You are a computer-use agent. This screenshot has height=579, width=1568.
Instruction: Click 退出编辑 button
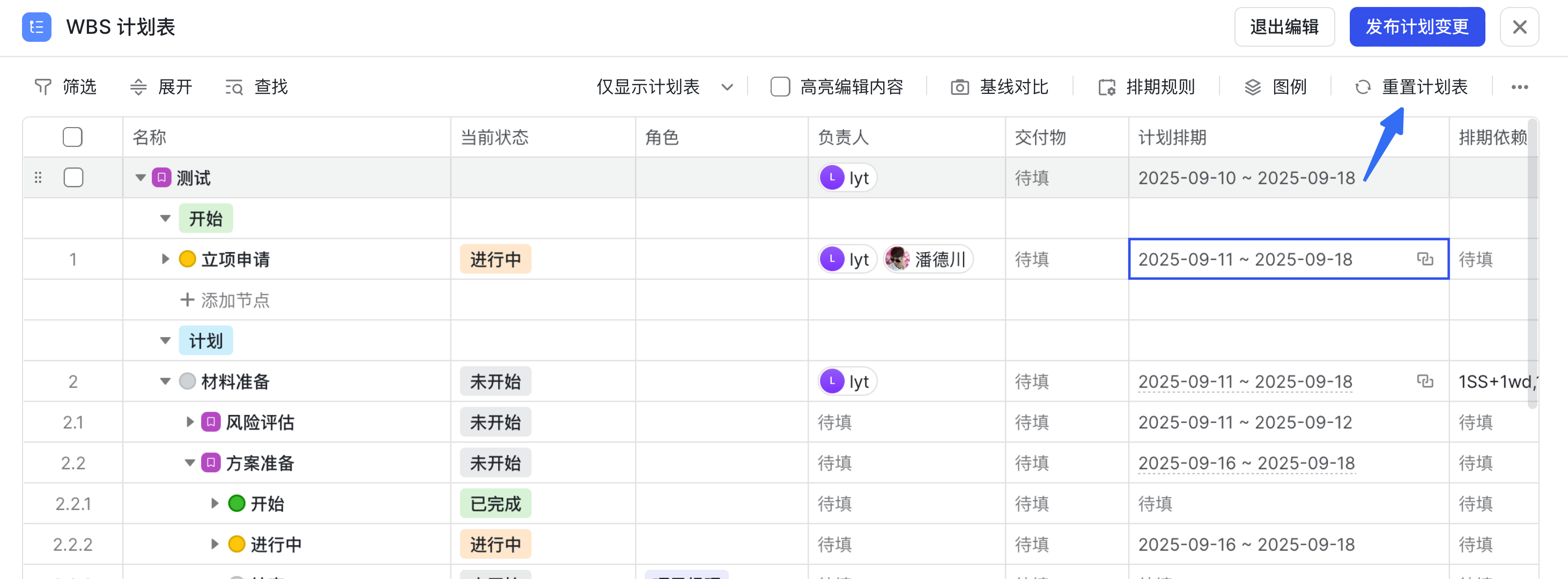coord(1284,27)
